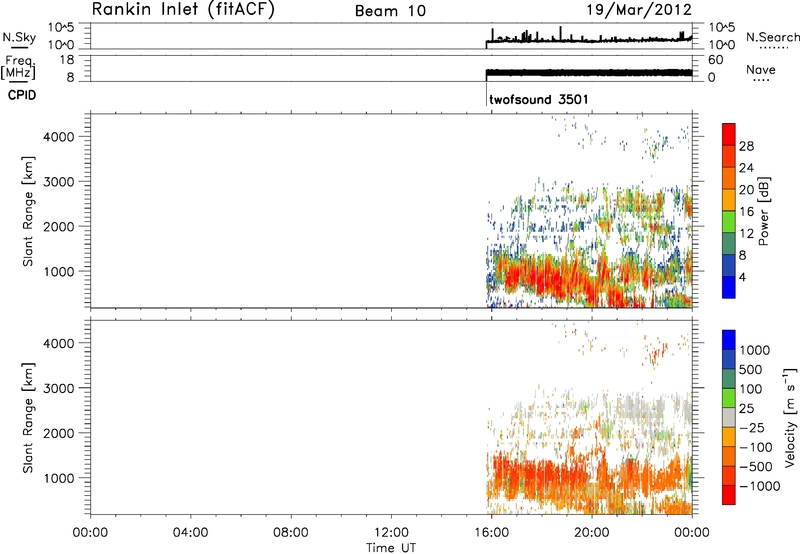The width and height of the screenshot is (800, 554).
Task: Click the date '19/Mar/2012'
Action: point(639,9)
